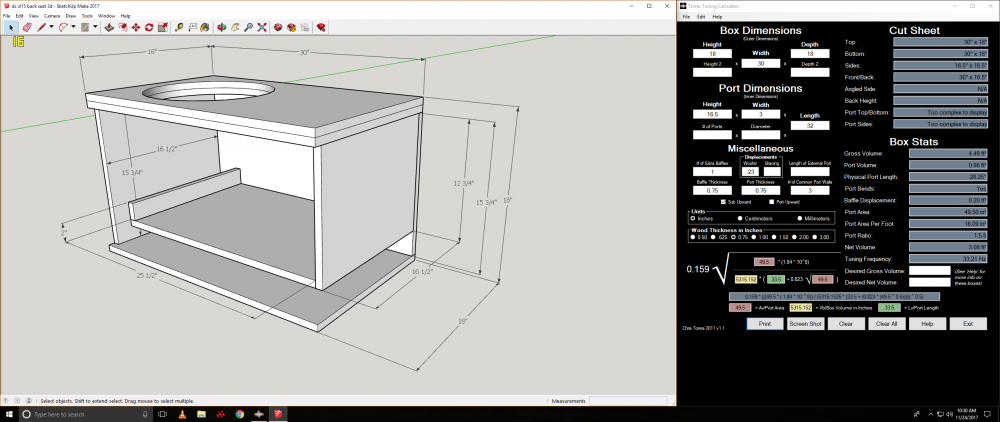
Task: Select the Centimeters units option
Action: click(740, 219)
